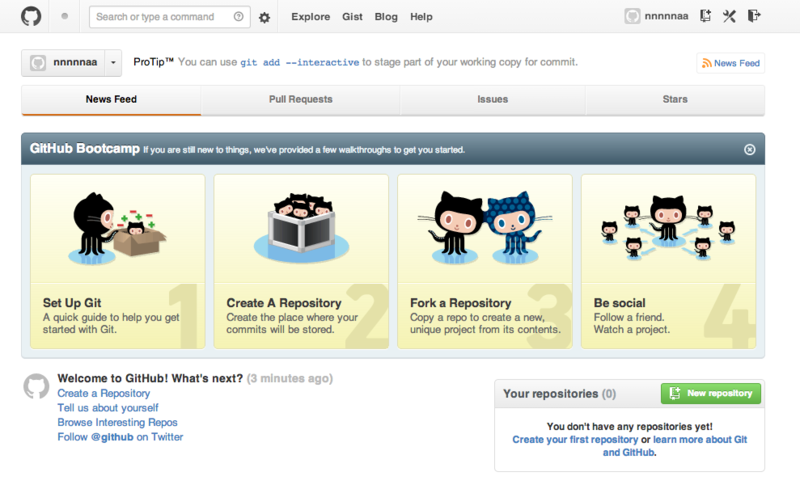Click Create your first repository link
This screenshot has width=800, height=489.
coord(575,439)
